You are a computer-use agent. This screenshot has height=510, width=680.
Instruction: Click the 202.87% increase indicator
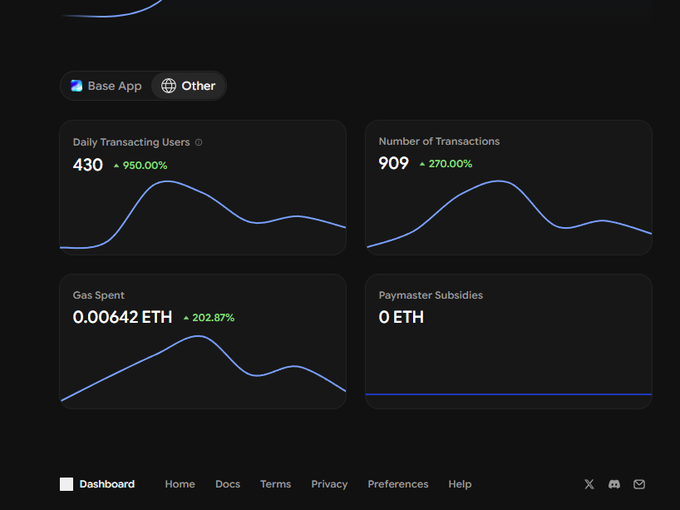pyautogui.click(x=209, y=318)
